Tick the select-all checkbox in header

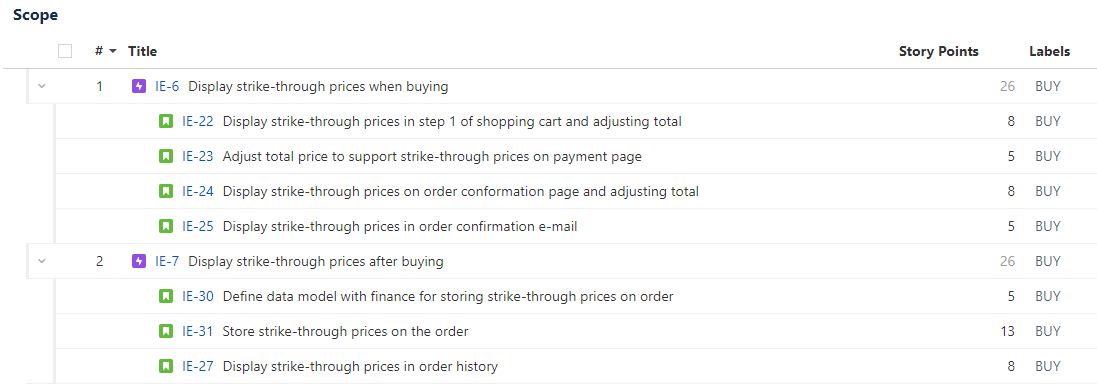point(65,51)
